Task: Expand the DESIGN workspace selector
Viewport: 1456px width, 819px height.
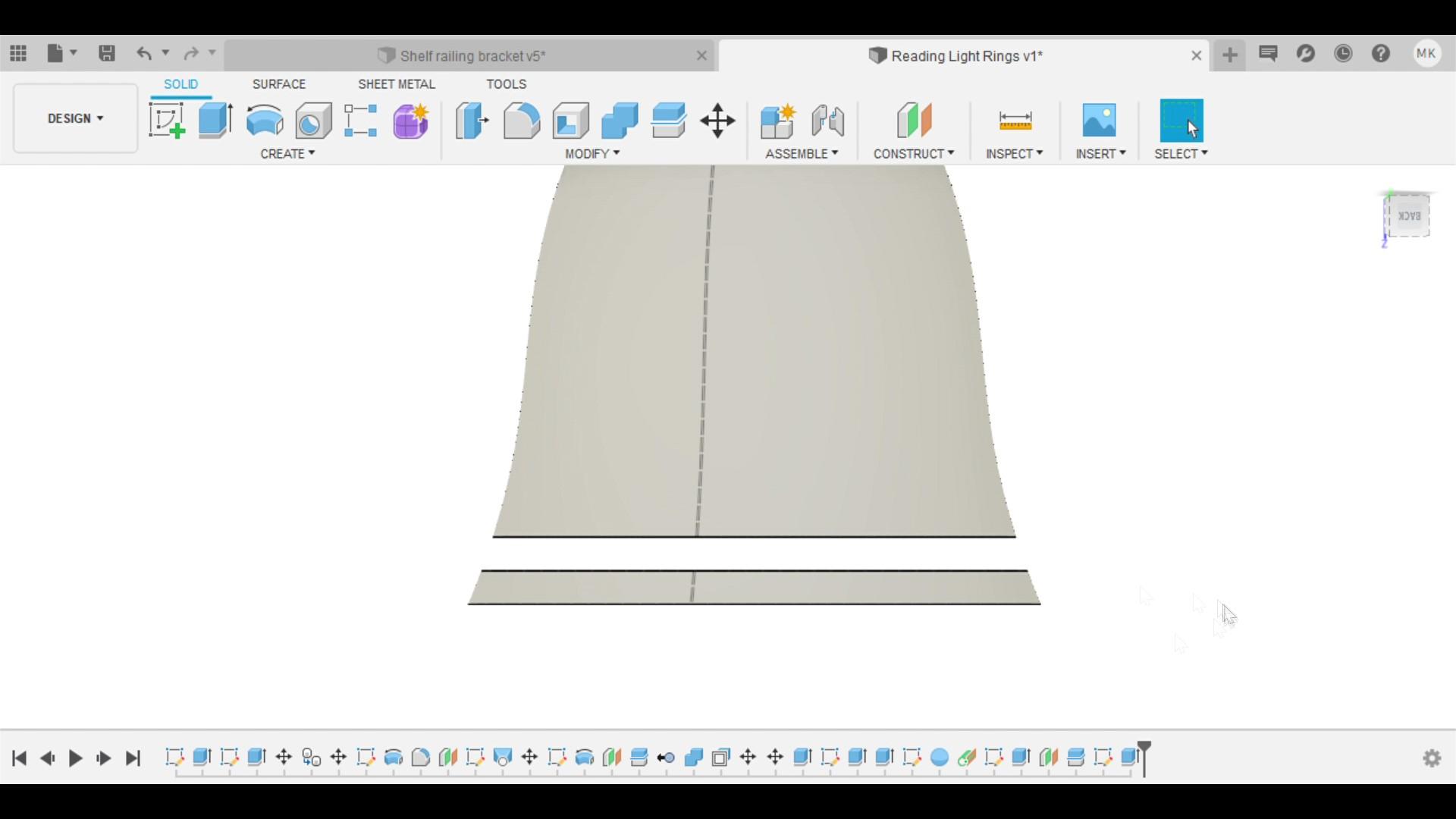Action: point(74,118)
